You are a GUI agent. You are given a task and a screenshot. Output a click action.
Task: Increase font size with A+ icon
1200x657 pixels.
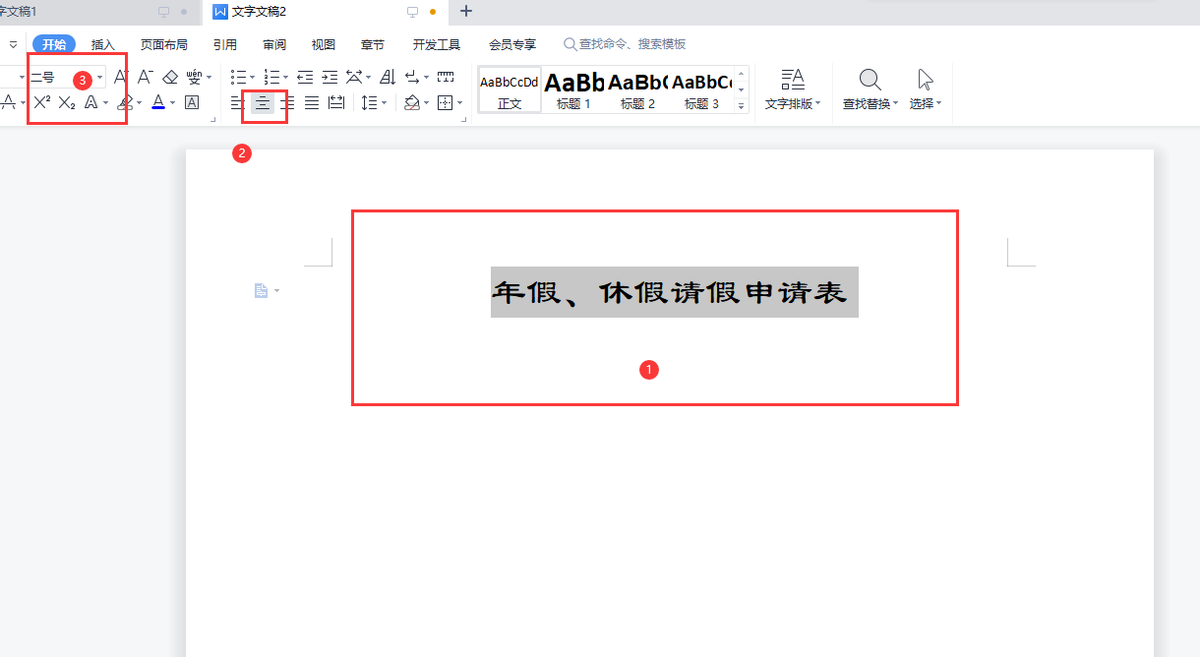120,76
